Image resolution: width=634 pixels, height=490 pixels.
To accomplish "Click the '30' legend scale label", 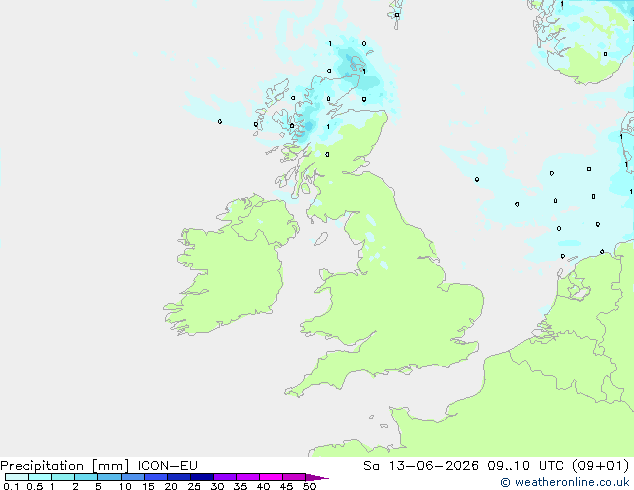I will pyautogui.click(x=217, y=486).
